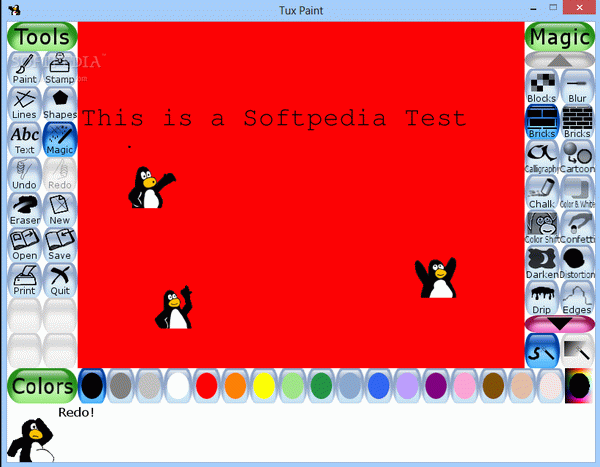Pick the Eraser tool
Viewport: 600px width, 467px height.
pos(24,210)
